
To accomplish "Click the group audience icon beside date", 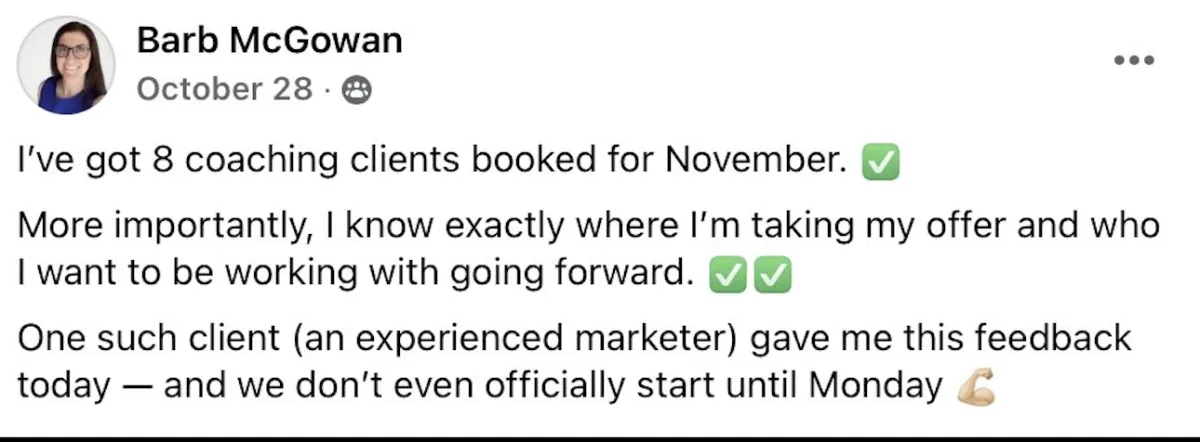I will click(356, 91).
